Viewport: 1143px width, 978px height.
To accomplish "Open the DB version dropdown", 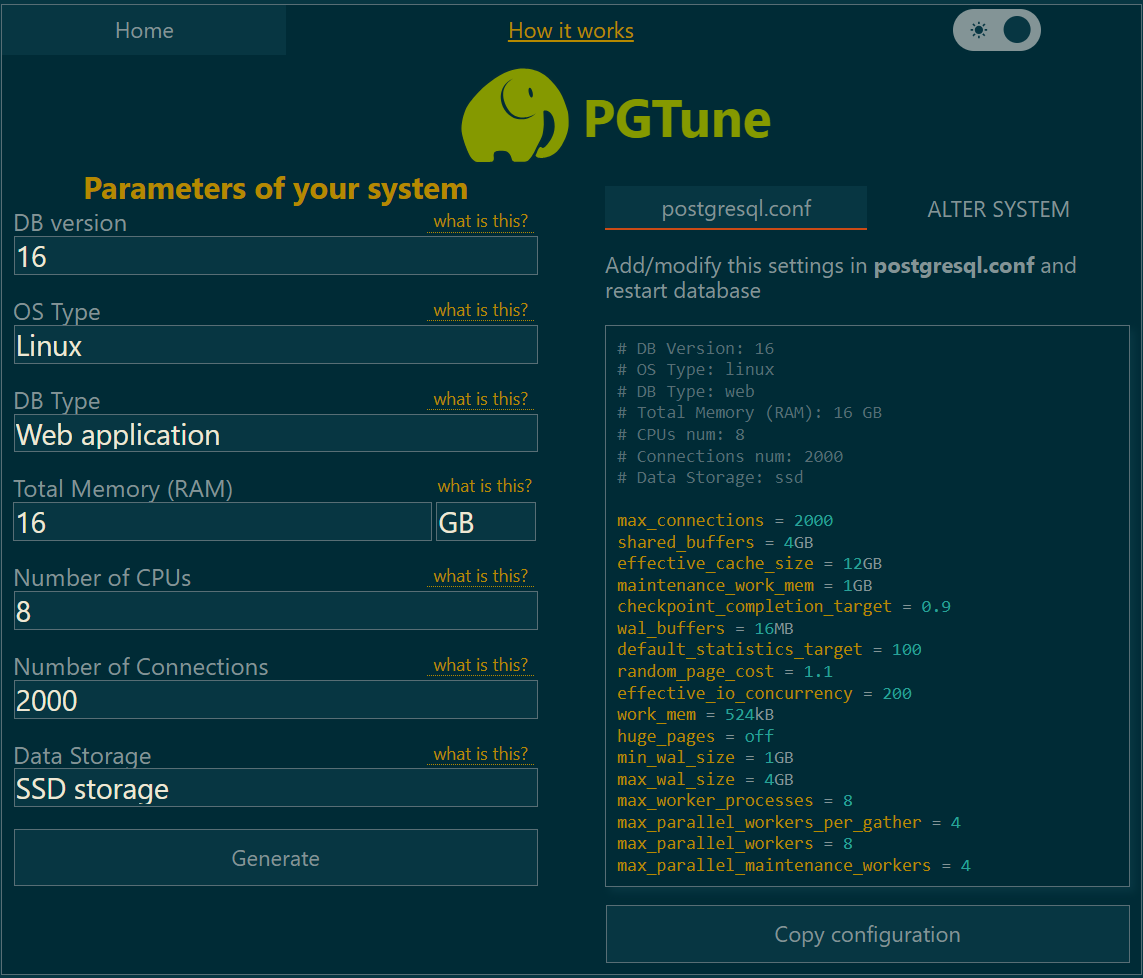I will 275,256.
